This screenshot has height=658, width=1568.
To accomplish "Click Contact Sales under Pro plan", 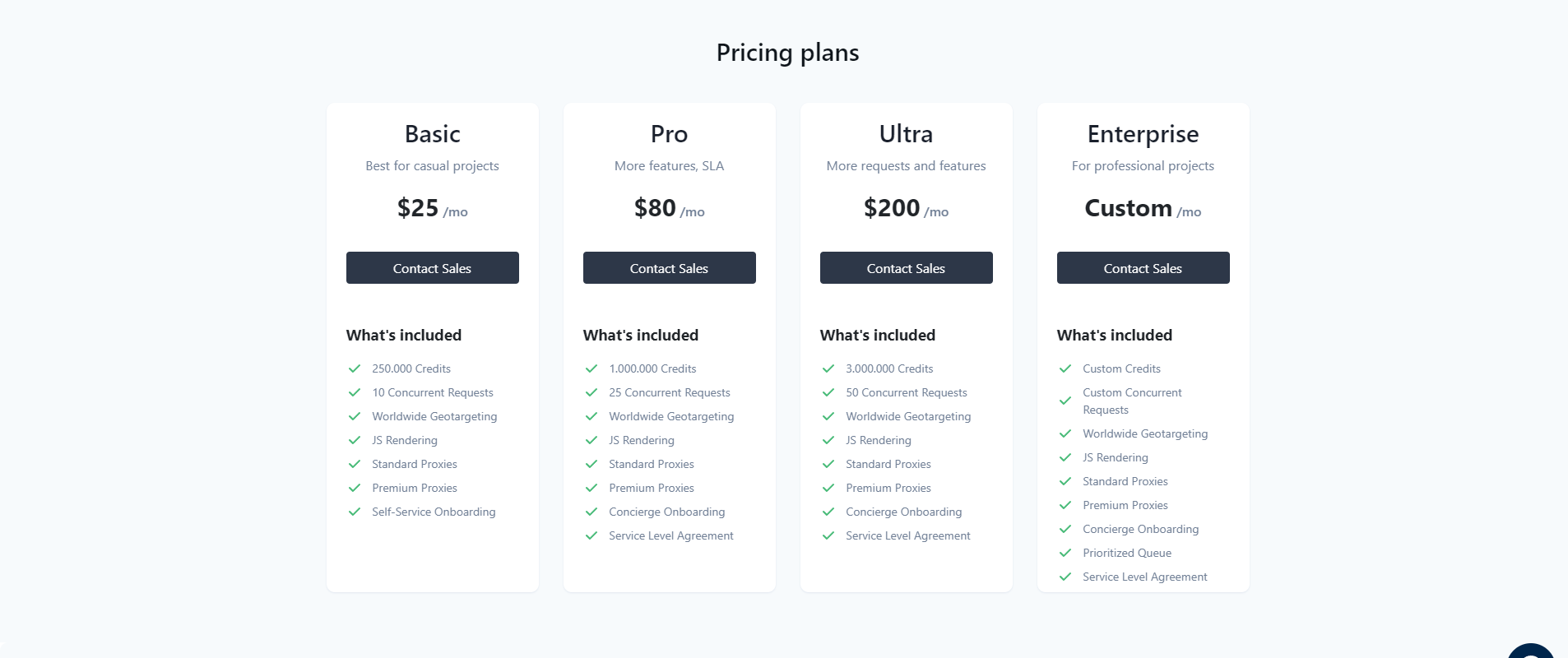I will point(669,268).
